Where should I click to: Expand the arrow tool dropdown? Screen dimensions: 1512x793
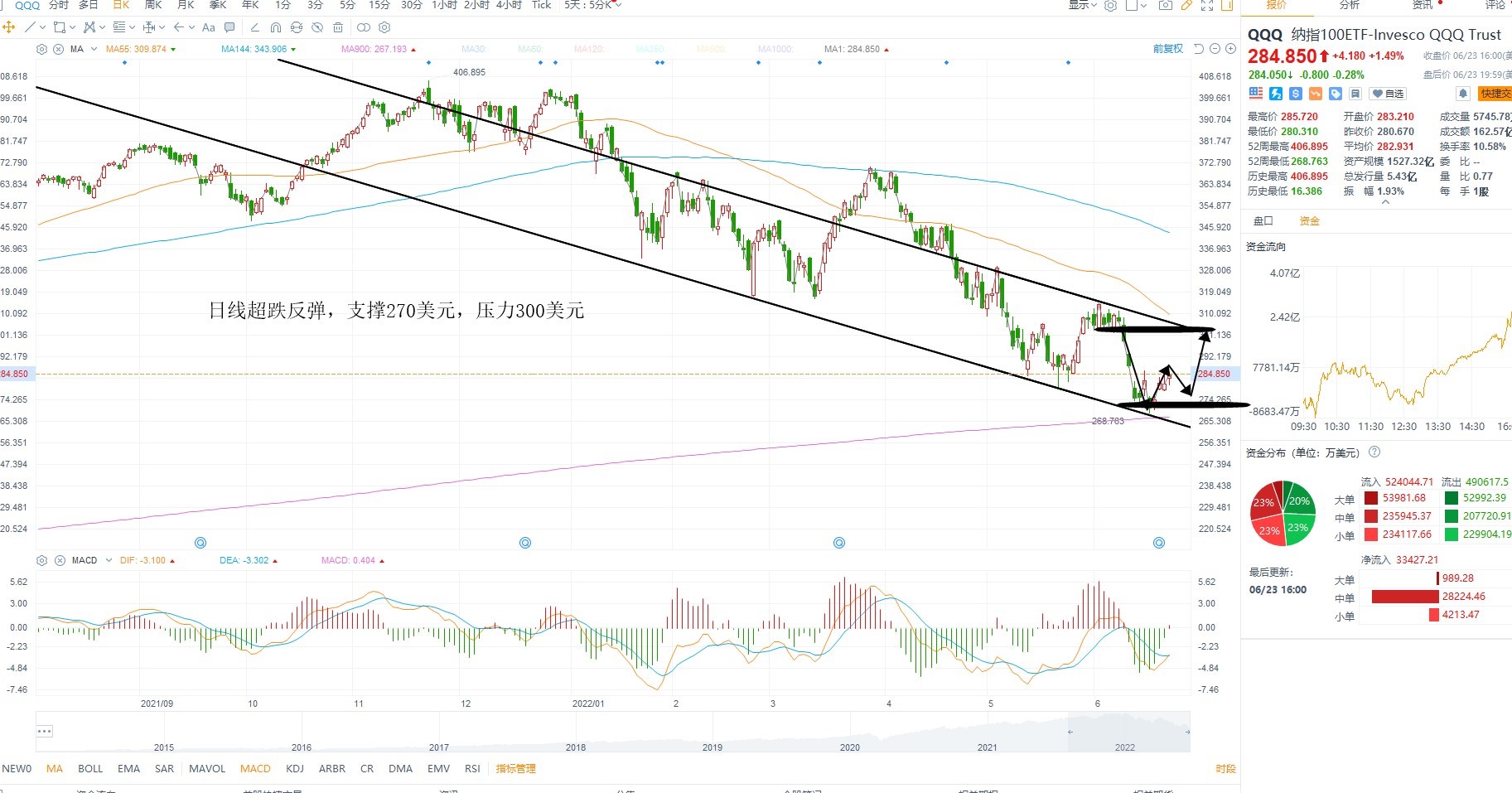(x=192, y=27)
